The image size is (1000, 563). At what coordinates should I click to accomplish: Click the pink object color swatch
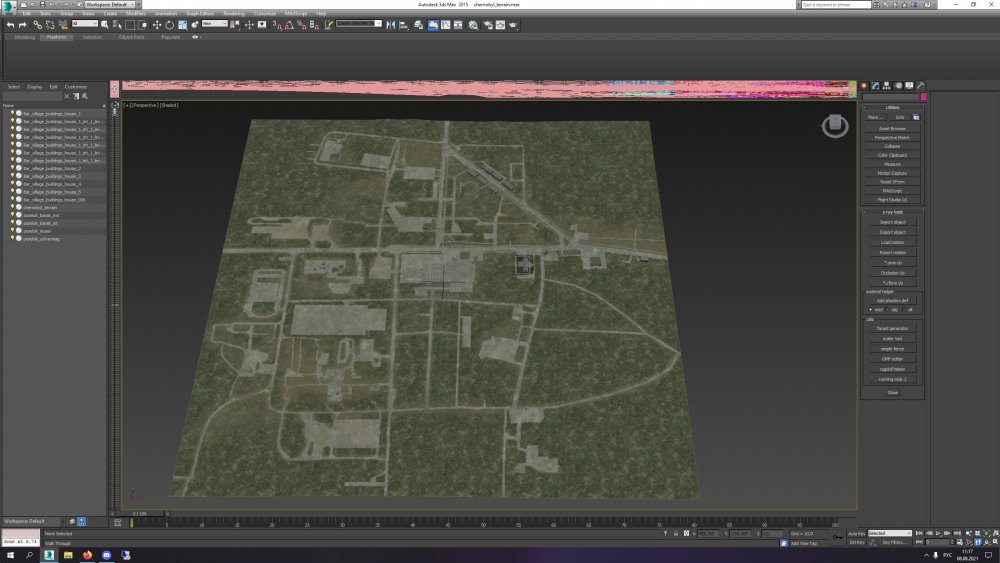tap(924, 97)
